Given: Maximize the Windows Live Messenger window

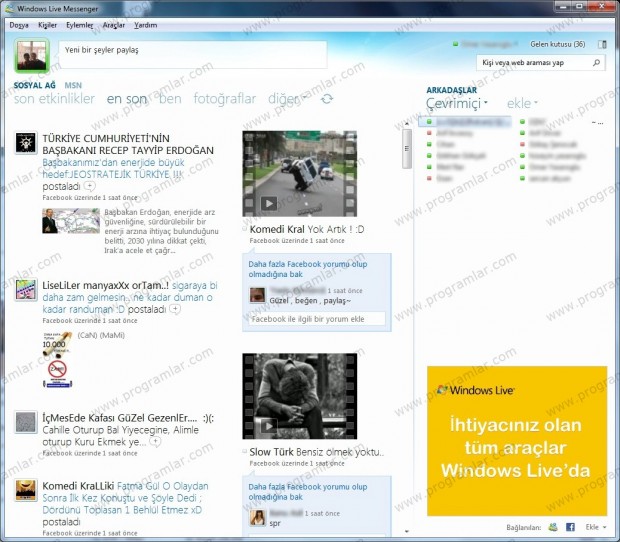Looking at the screenshot, I should (580, 6).
